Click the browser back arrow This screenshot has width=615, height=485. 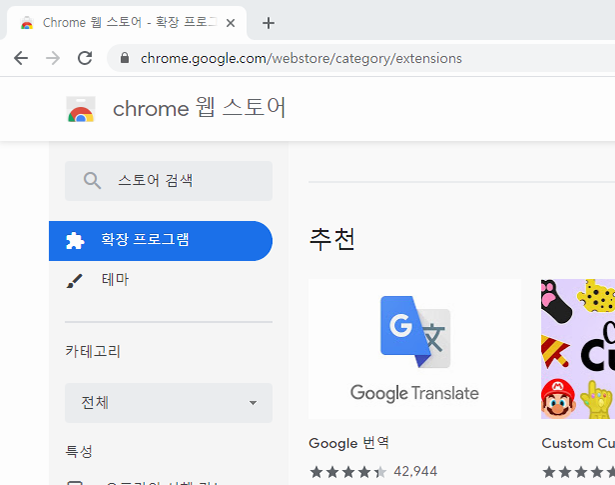(21, 58)
